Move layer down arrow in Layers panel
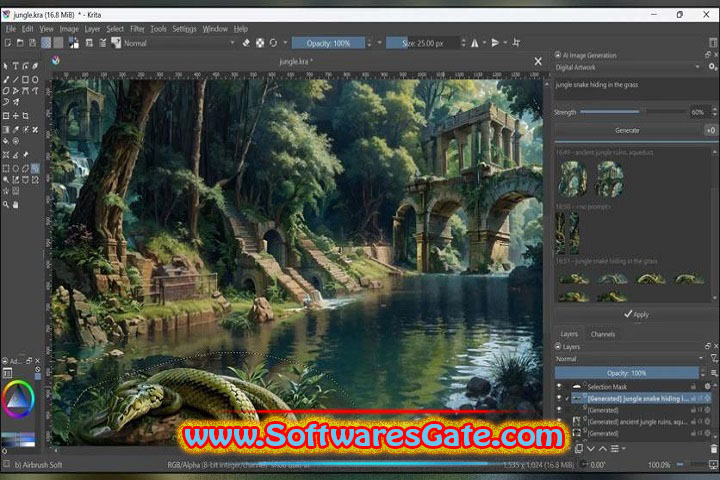This screenshot has width=720, height=480. pos(591,449)
